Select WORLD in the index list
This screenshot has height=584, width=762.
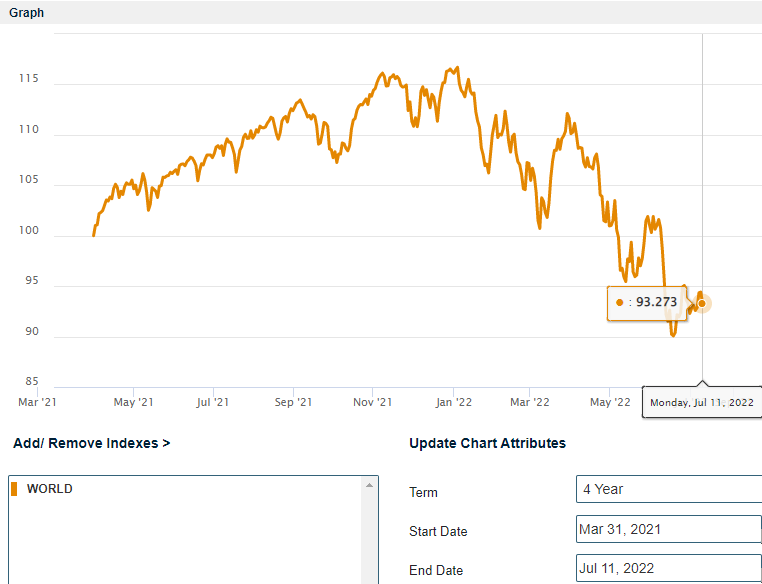pyautogui.click(x=50, y=489)
